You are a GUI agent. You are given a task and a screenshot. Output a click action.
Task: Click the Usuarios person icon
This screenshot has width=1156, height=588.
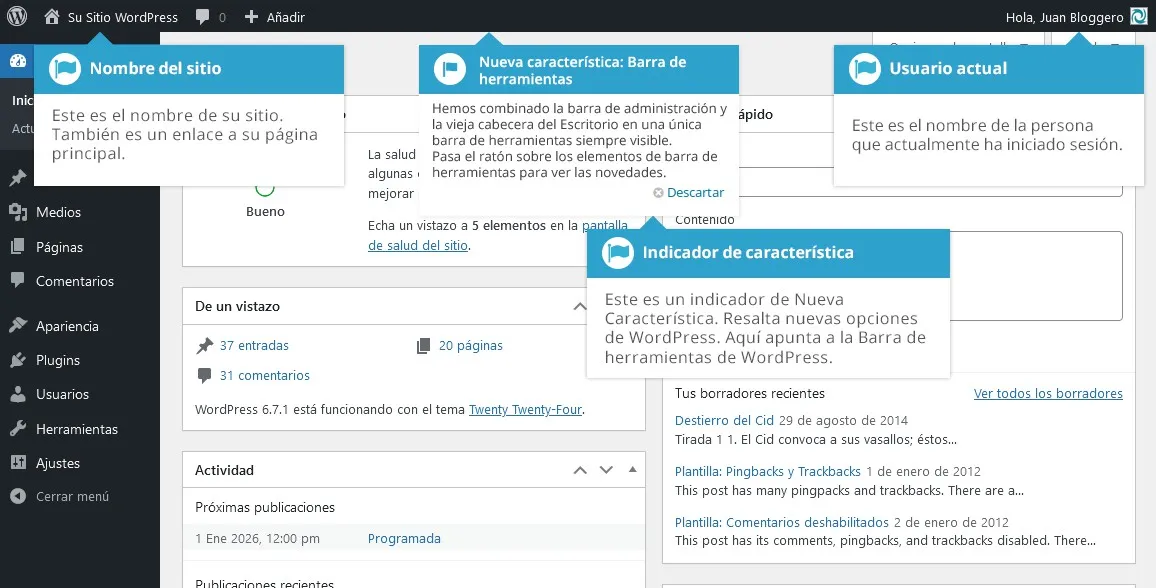18,394
